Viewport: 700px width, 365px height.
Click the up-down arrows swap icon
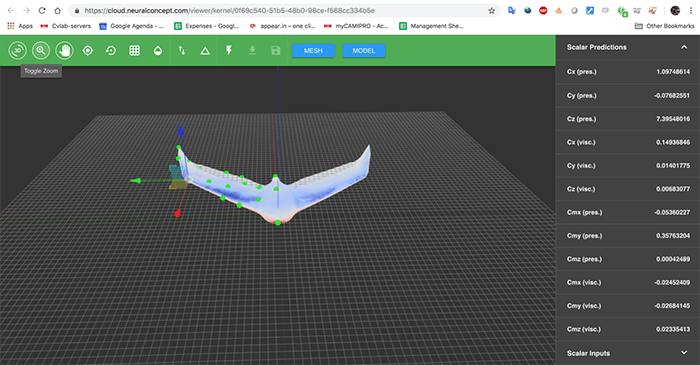182,50
